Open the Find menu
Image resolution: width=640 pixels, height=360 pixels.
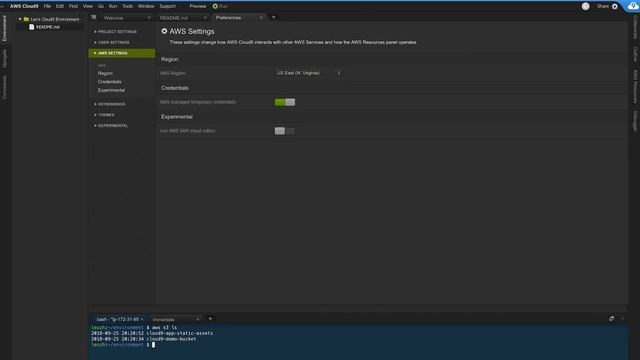73,6
